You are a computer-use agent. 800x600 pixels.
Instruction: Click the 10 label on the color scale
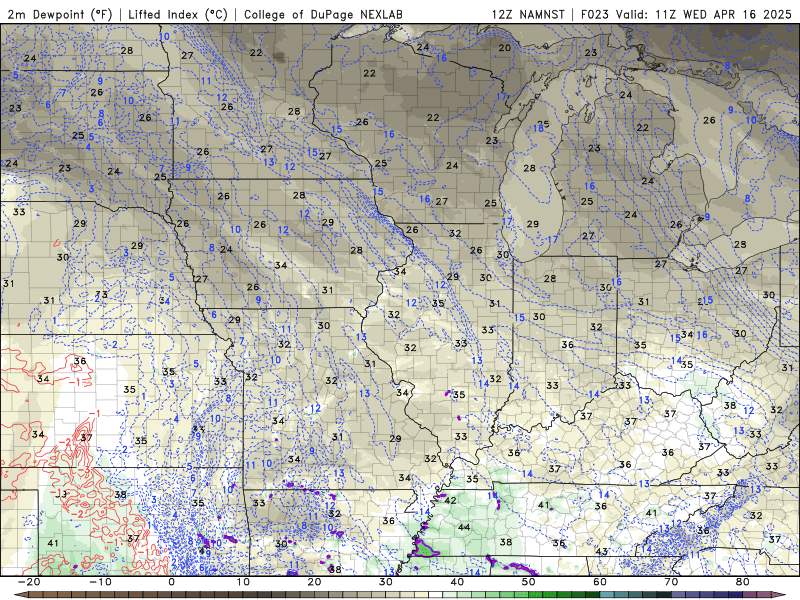coord(243,582)
